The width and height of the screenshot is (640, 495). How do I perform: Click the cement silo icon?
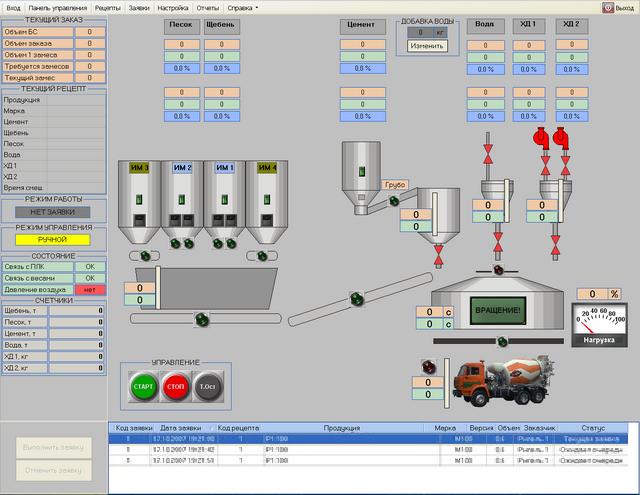[x=357, y=175]
